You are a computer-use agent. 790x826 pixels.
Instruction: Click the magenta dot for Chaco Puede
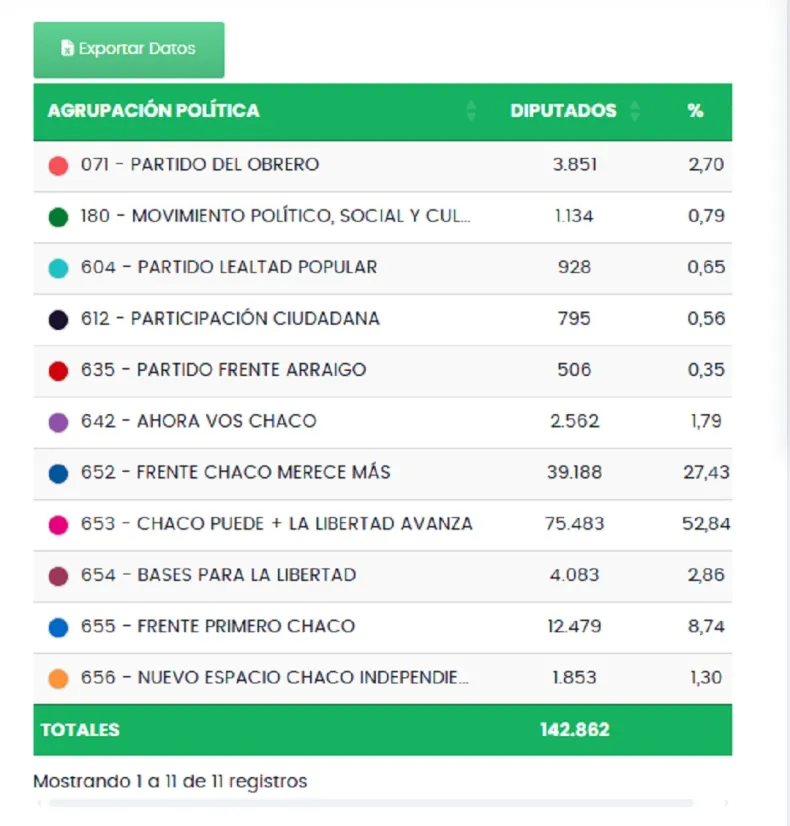[x=58, y=524]
